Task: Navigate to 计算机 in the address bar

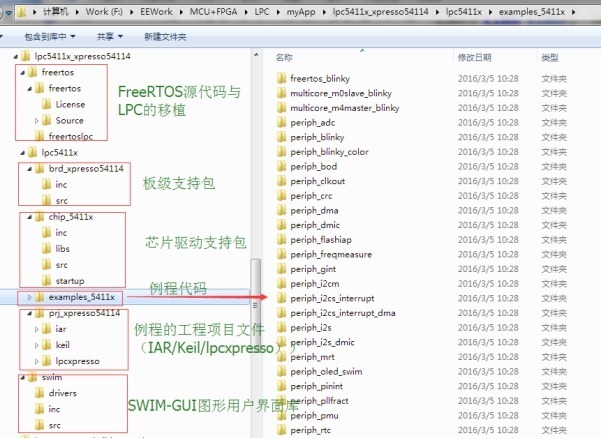Action: (56, 12)
